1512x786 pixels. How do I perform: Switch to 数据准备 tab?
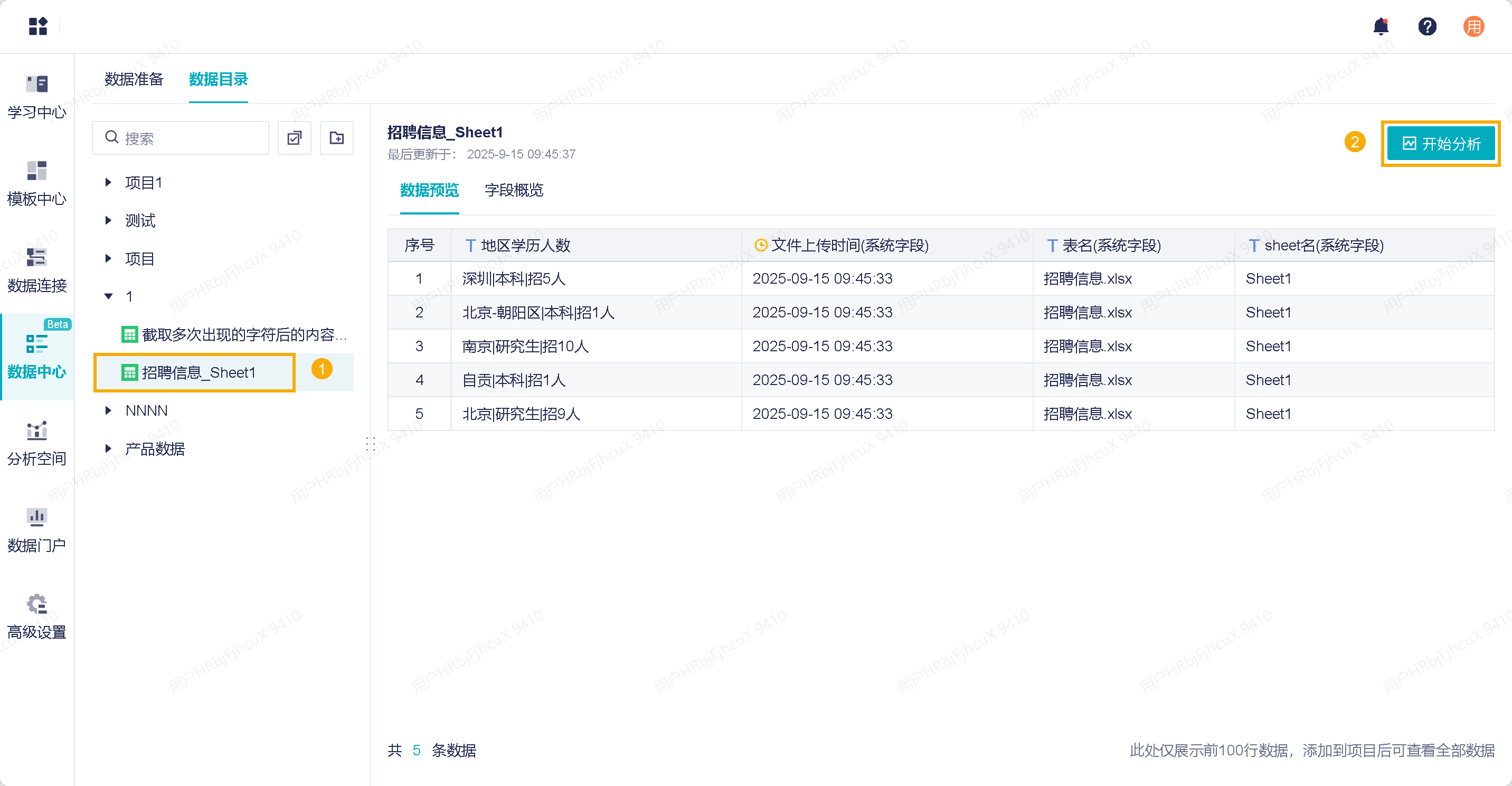[x=134, y=79]
